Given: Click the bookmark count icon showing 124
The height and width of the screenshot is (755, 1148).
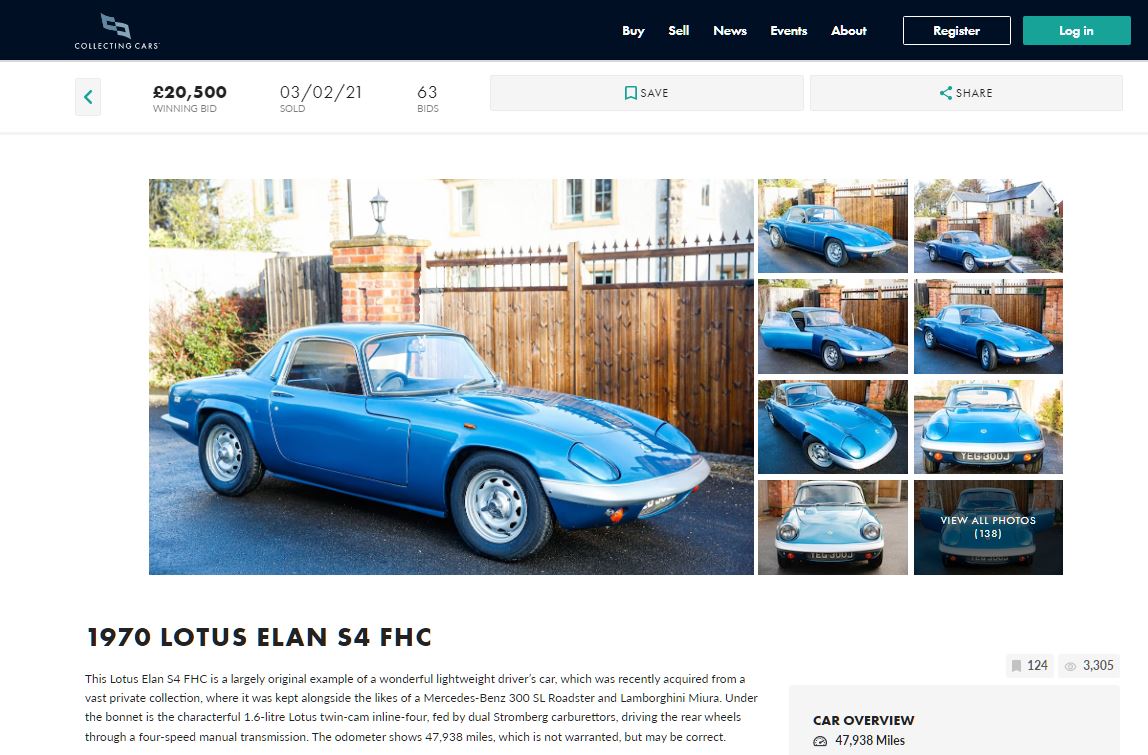Looking at the screenshot, I should point(1016,666).
